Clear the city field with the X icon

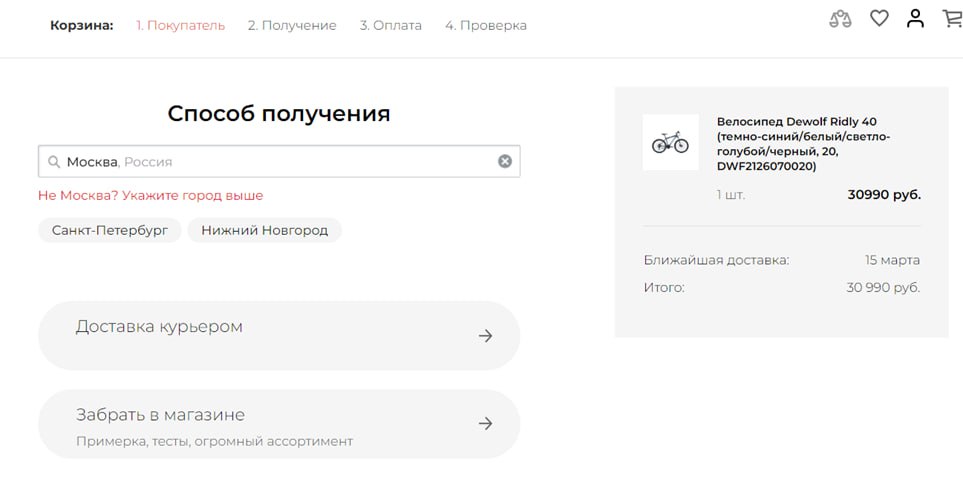coord(505,162)
